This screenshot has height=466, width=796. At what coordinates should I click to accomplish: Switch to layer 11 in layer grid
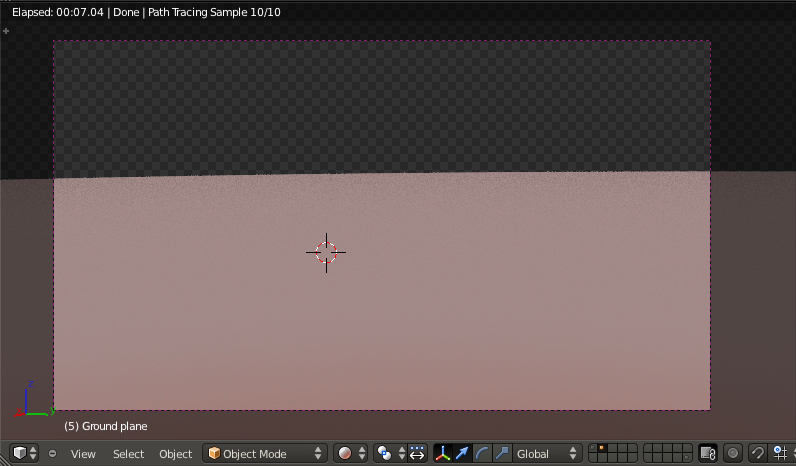coord(593,458)
